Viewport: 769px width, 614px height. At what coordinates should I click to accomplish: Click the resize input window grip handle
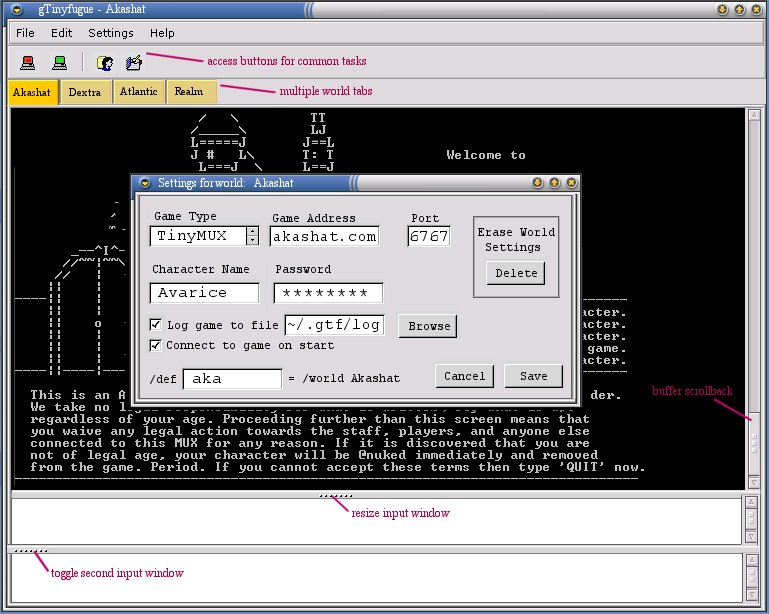pyautogui.click(x=335, y=496)
